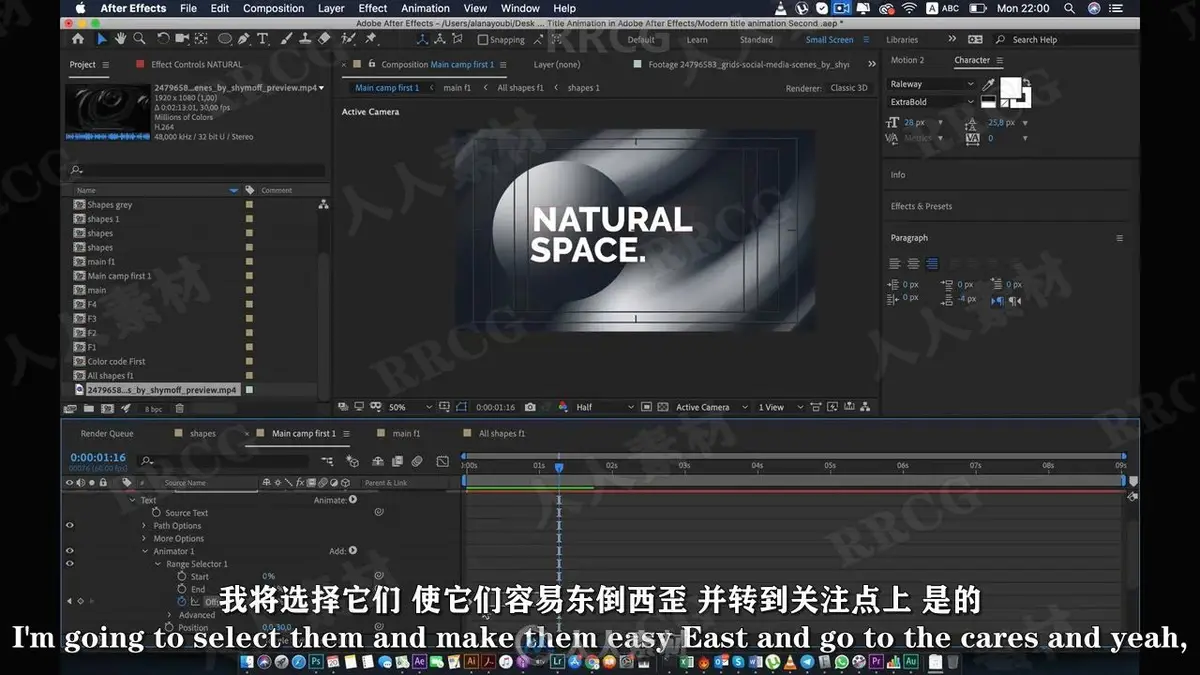
Task: Select the Puppet Pin tool
Action: (x=371, y=39)
